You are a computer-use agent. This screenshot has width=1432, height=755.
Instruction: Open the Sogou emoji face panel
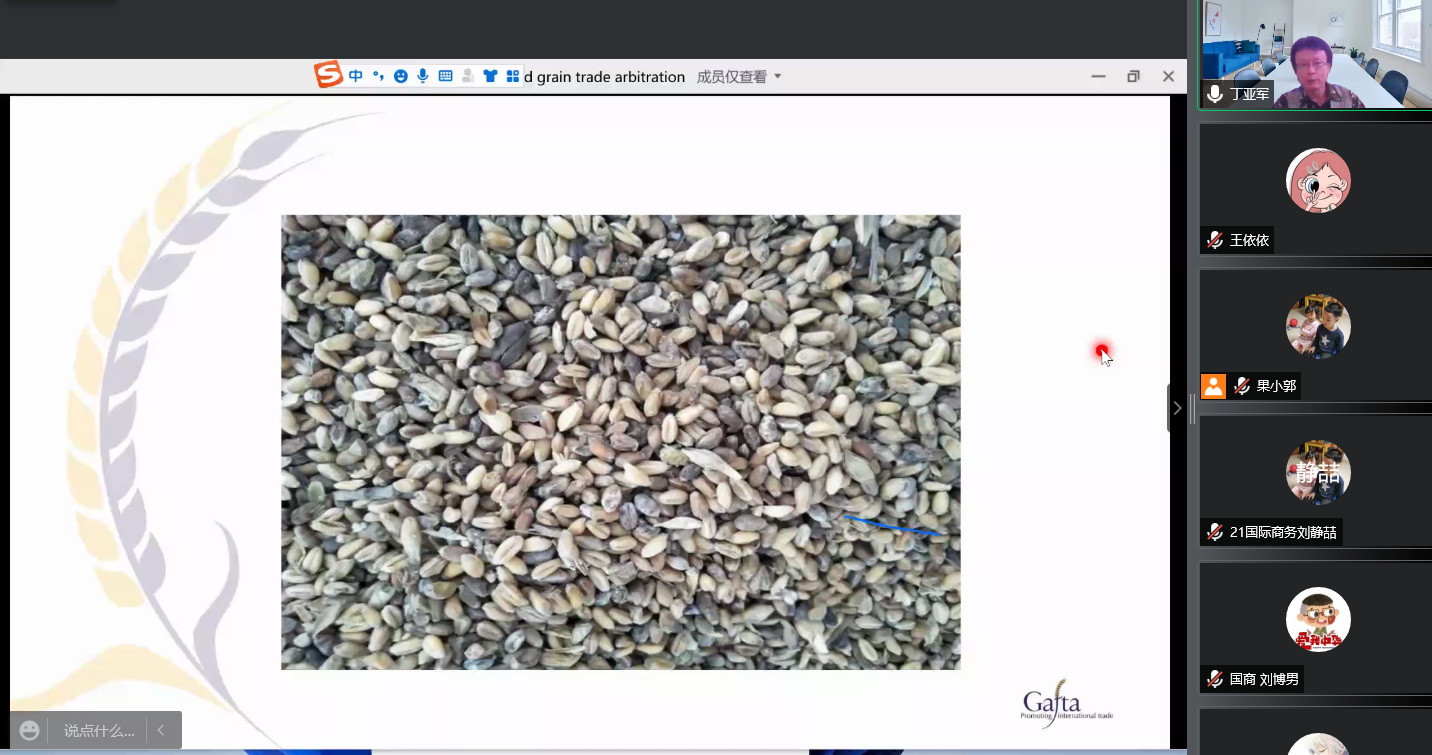[x=401, y=76]
